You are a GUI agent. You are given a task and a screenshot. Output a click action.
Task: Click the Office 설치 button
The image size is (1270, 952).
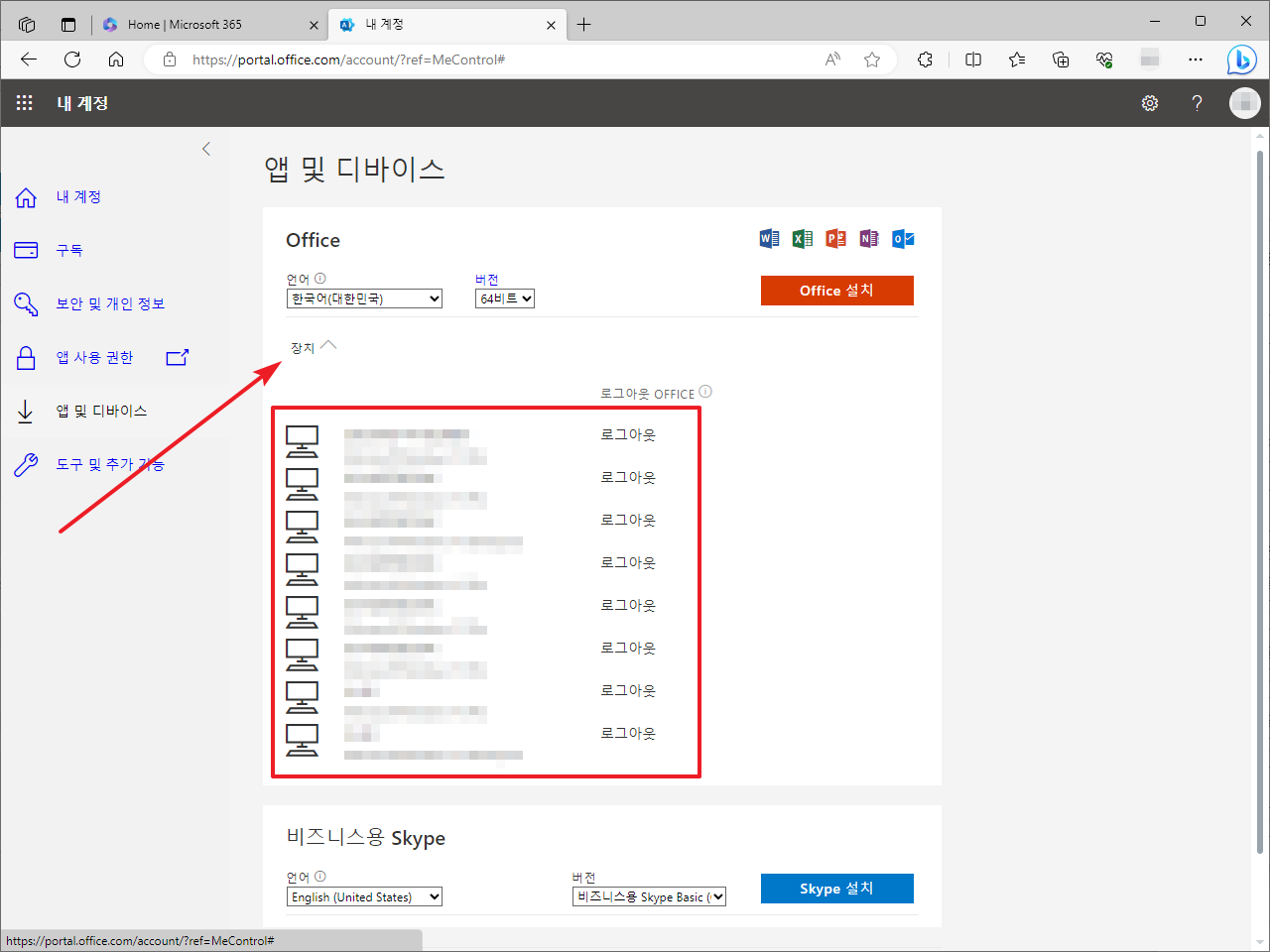837,291
